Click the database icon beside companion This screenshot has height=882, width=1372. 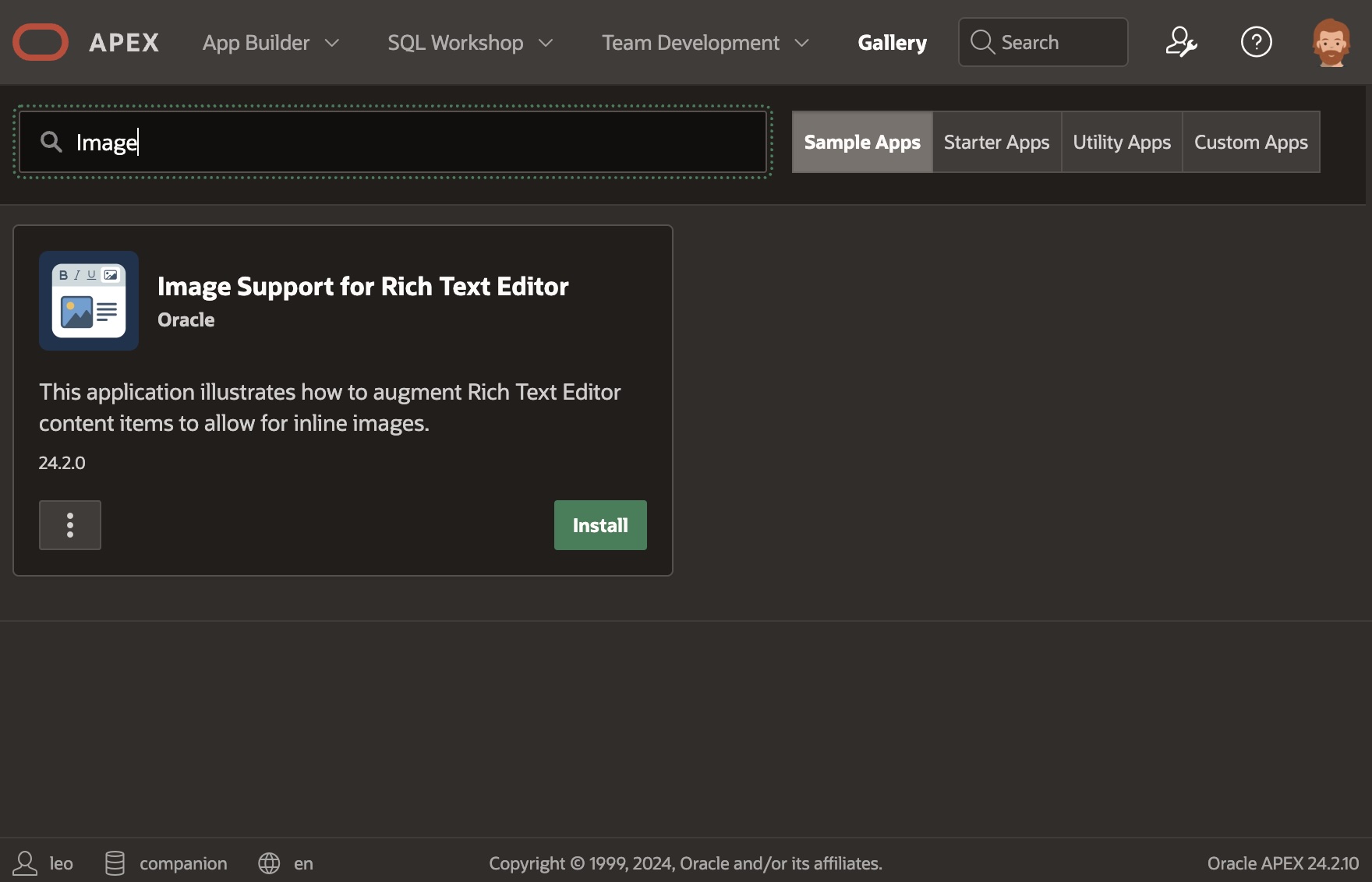(115, 863)
